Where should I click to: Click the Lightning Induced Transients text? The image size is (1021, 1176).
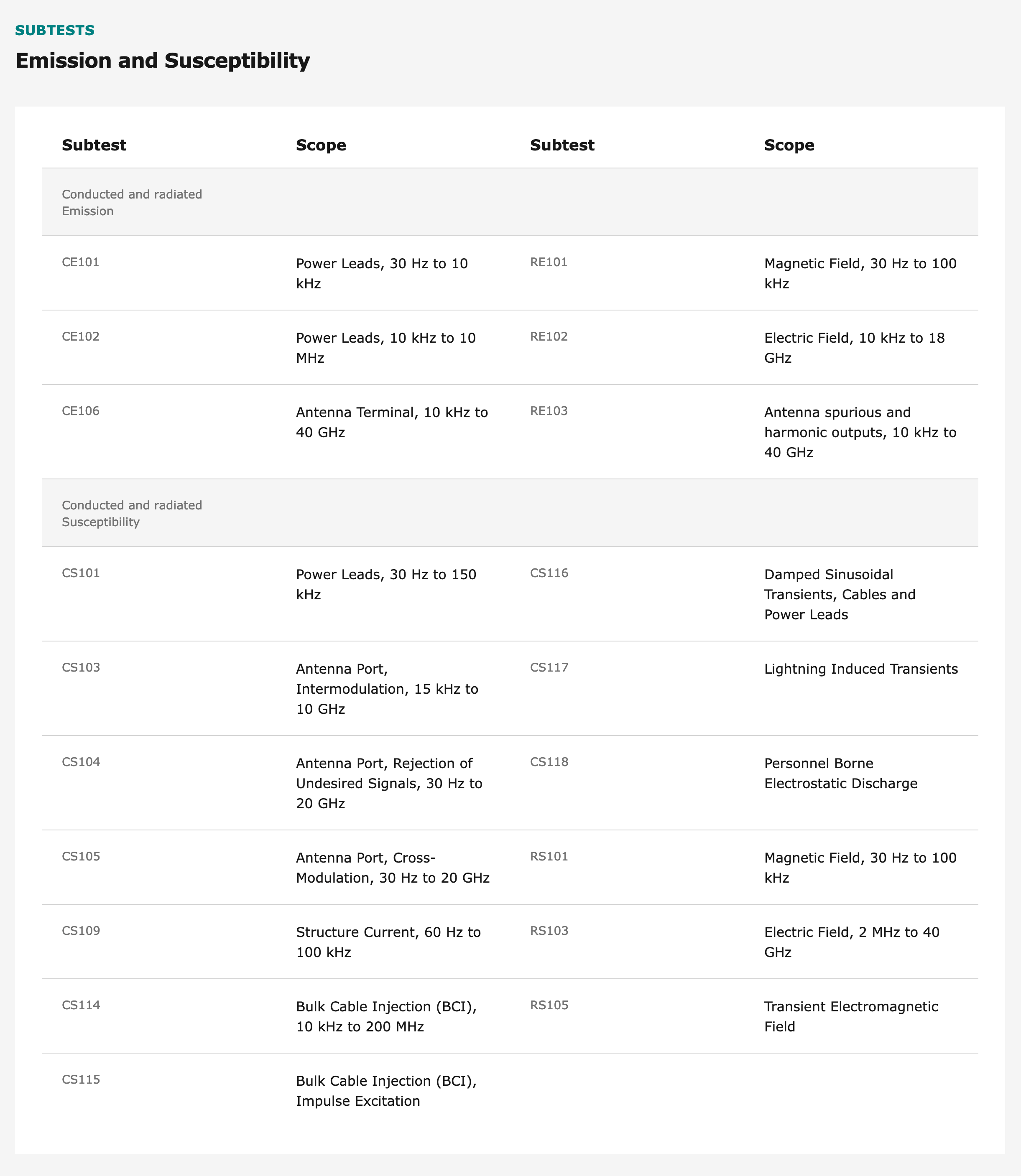pyautogui.click(x=860, y=669)
